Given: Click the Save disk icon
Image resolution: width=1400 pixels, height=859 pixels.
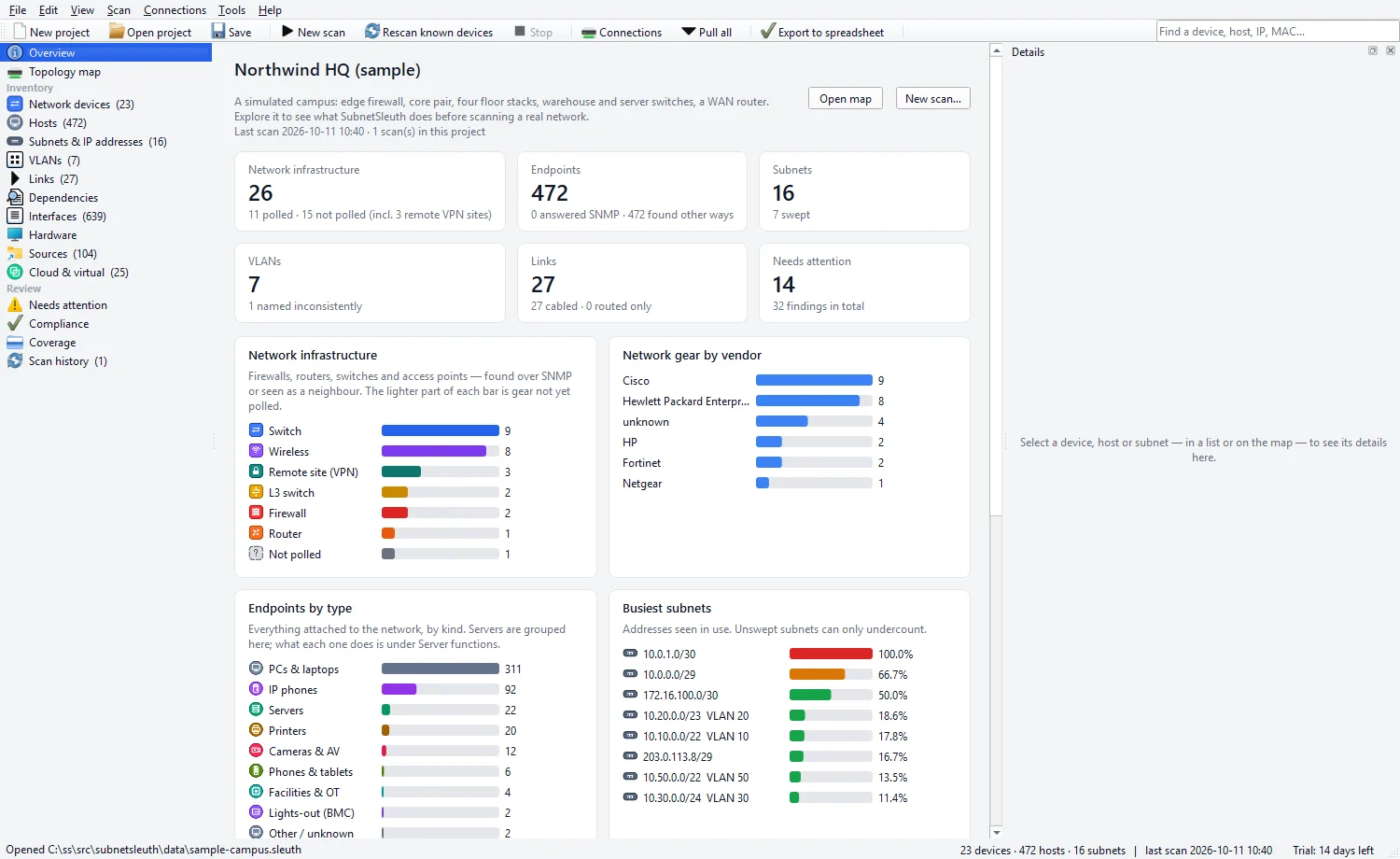Looking at the screenshot, I should tap(218, 32).
